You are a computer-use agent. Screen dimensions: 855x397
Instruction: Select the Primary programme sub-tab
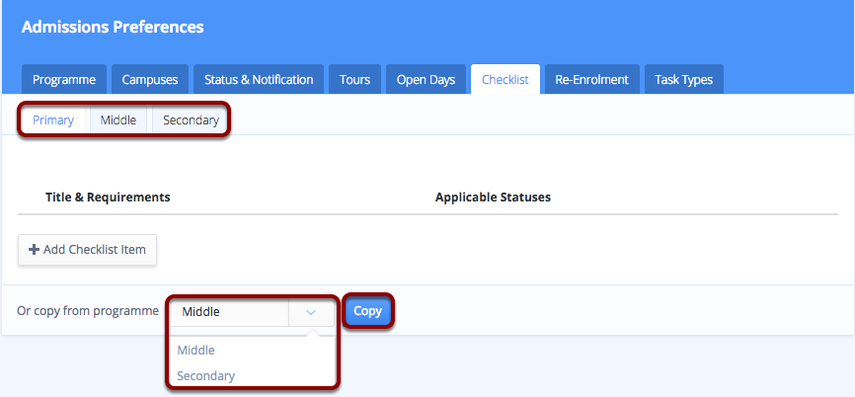tap(53, 120)
